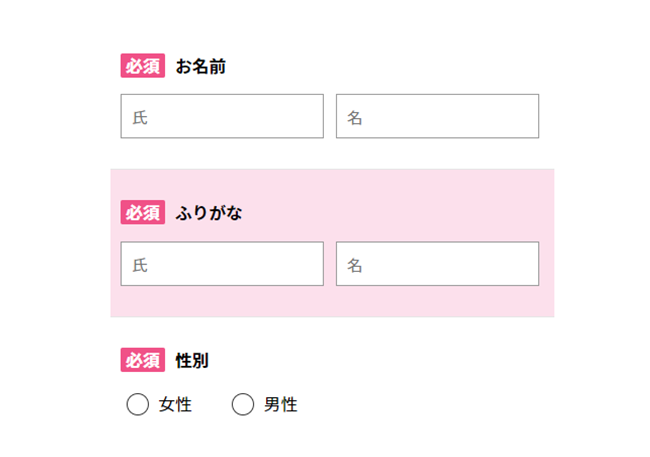
Task: Focus the ふりがな 名 input field
Action: coord(438,264)
